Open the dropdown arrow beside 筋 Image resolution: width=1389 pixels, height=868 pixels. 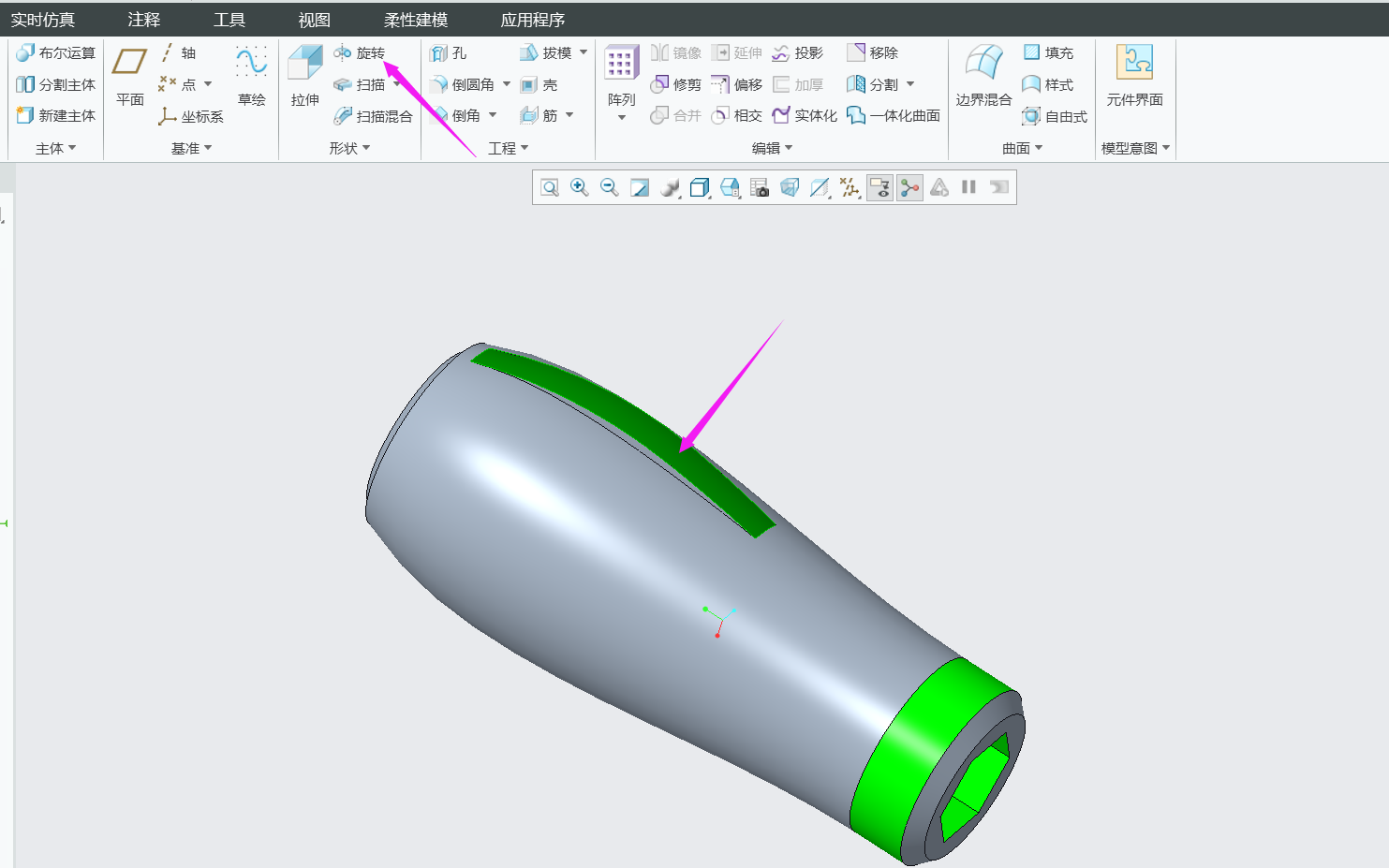coord(569,115)
